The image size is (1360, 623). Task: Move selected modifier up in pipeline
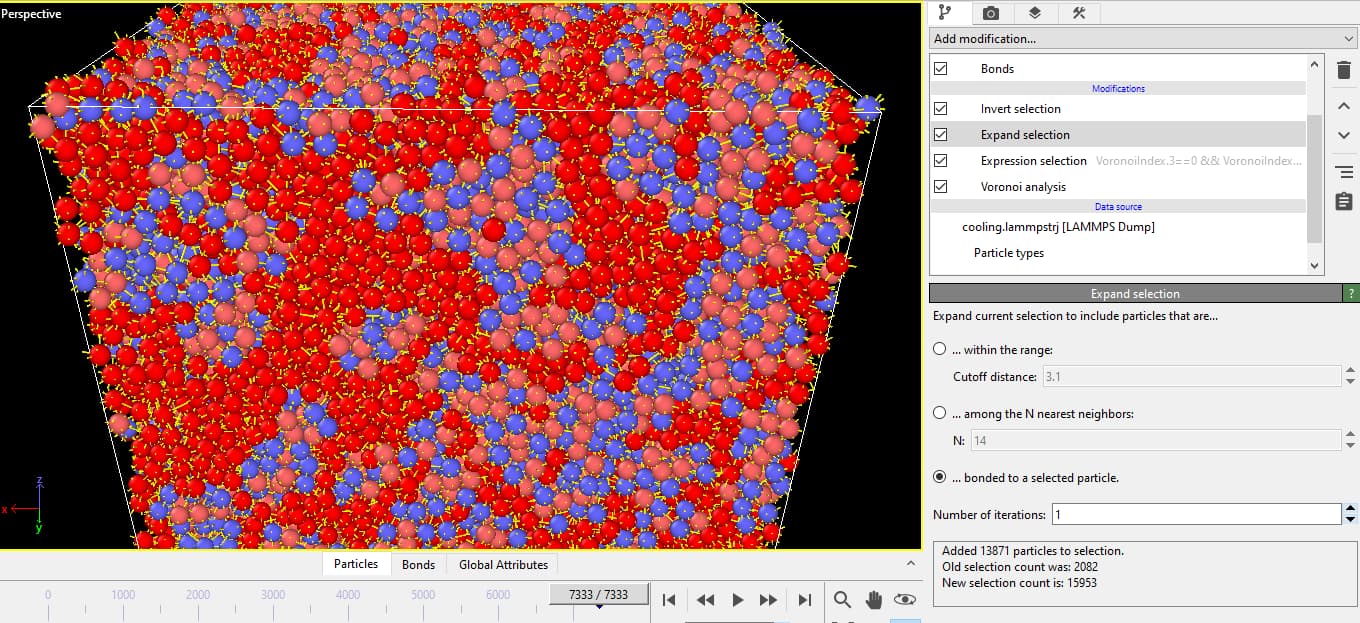[1344, 105]
